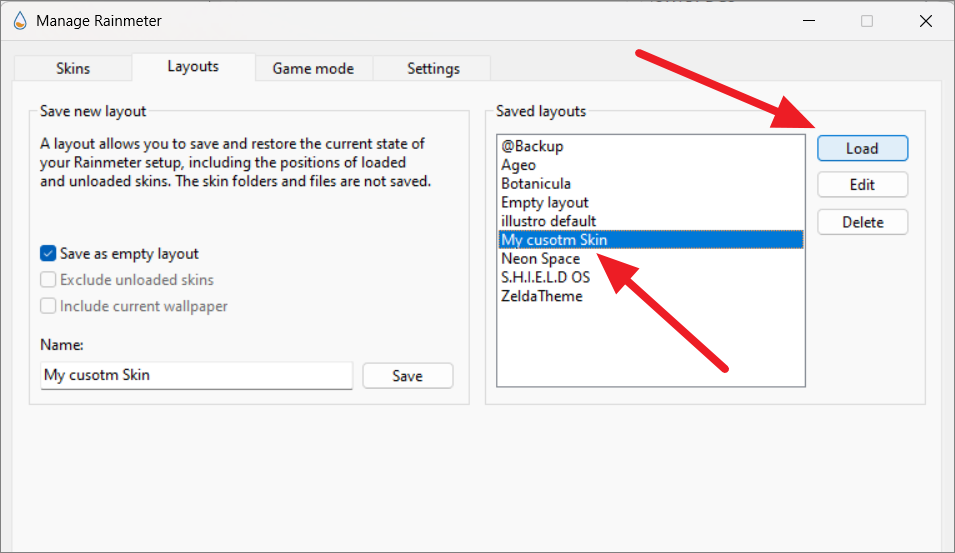Image resolution: width=955 pixels, height=553 pixels.
Task: Select the Ageo layout
Action: 651,165
